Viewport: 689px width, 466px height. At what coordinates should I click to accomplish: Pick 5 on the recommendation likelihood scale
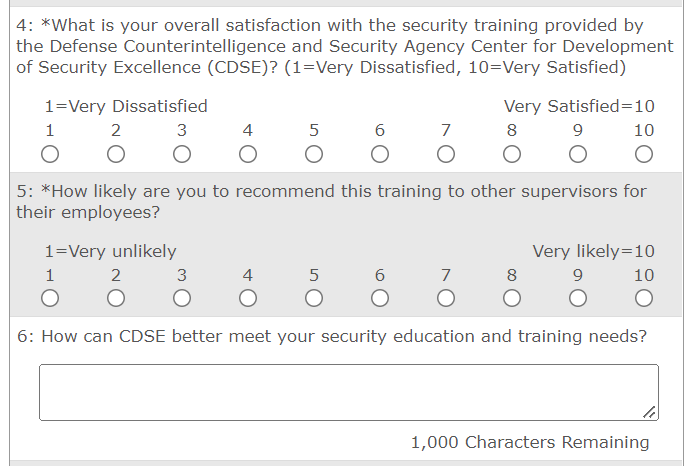pos(314,298)
